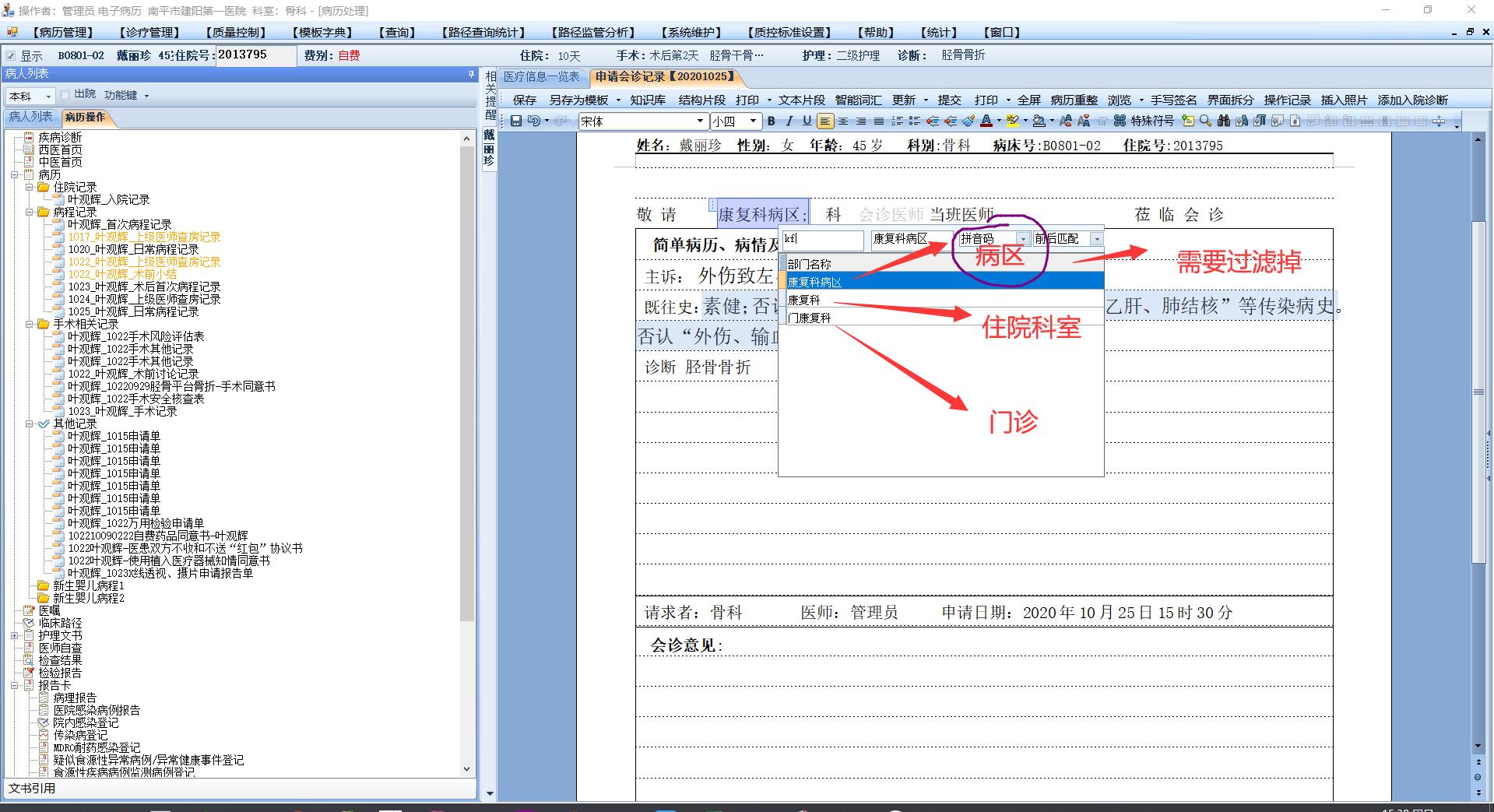Click the binoculars find icon
Image resolution: width=1494 pixels, height=812 pixels.
coord(1224,121)
